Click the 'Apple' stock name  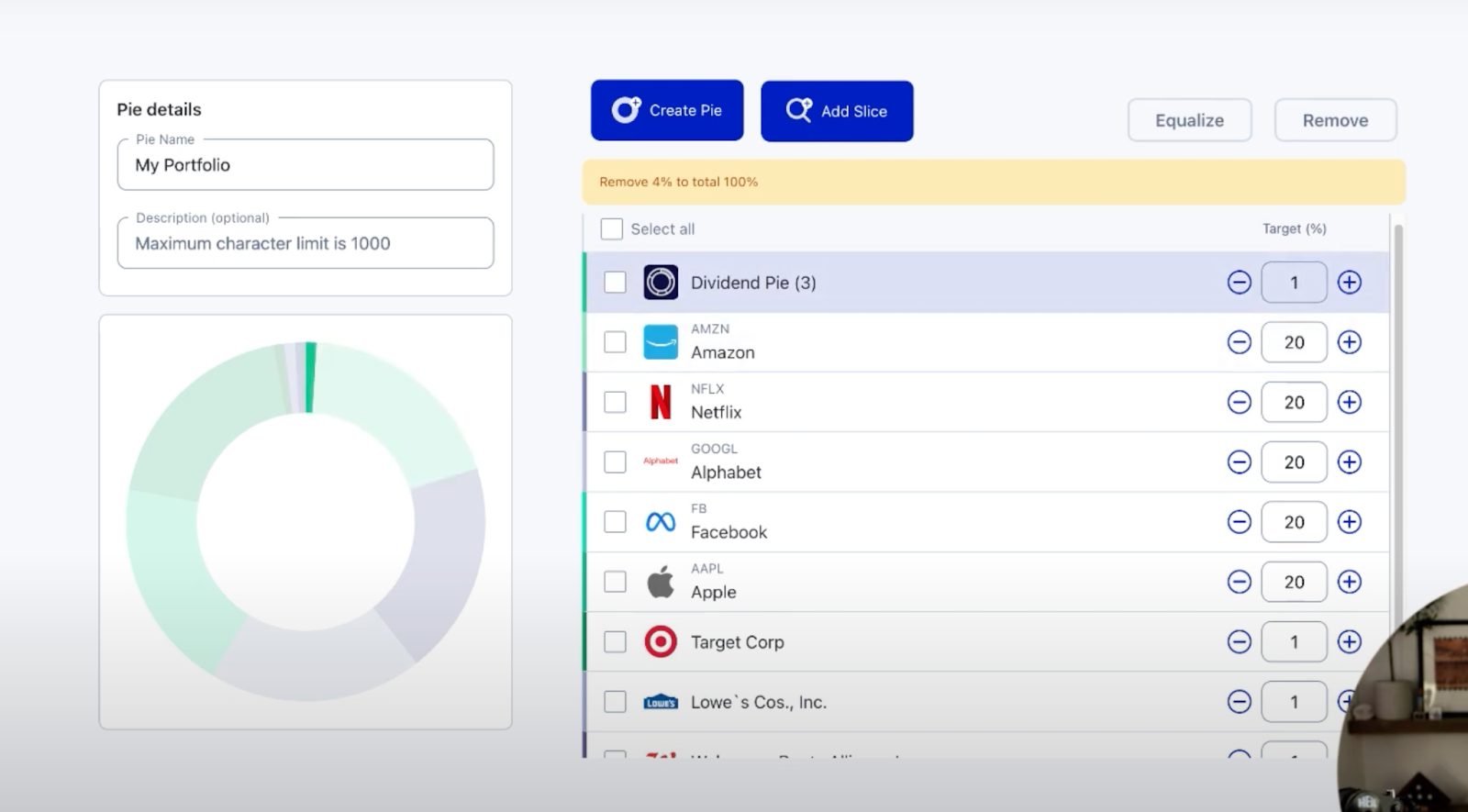[714, 592]
